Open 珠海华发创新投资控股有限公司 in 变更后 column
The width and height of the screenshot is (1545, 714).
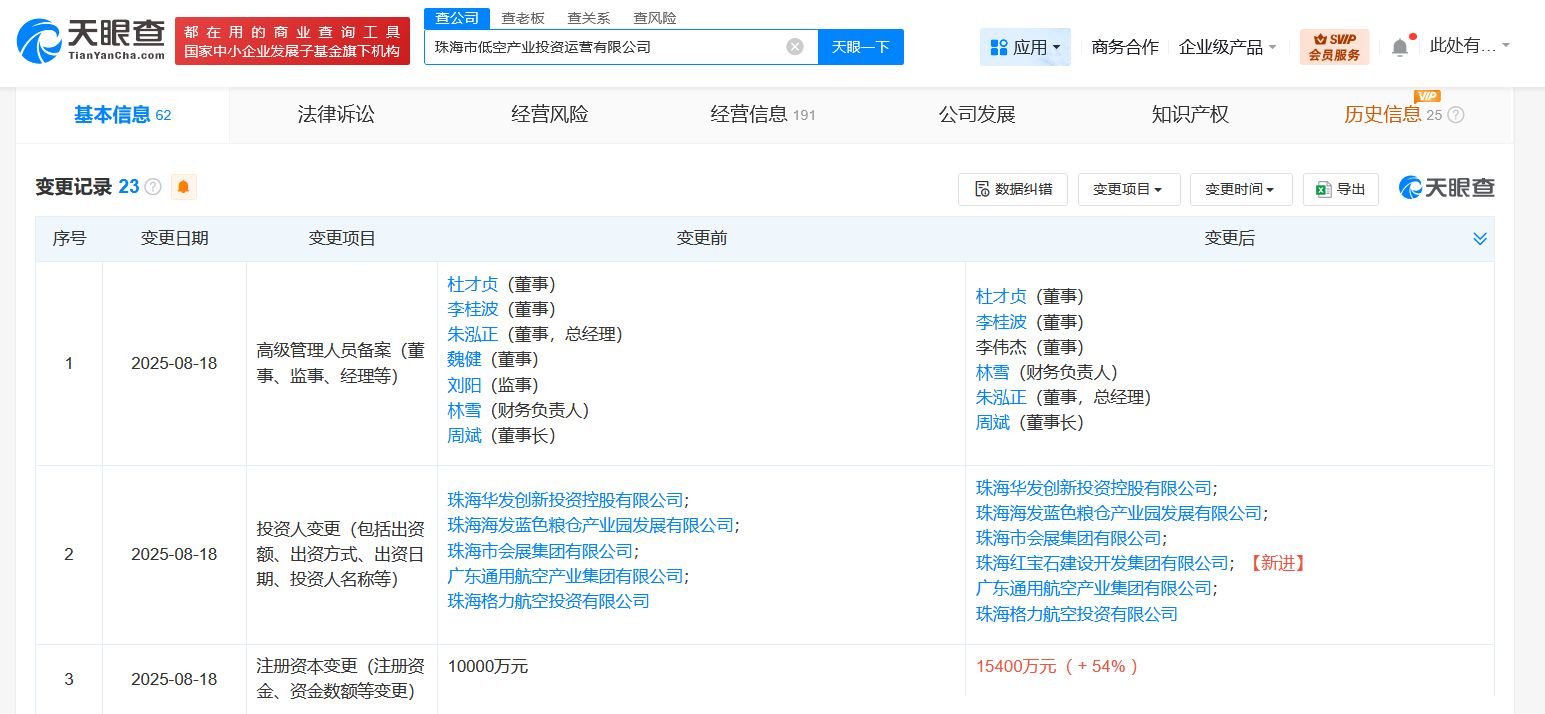click(1094, 488)
